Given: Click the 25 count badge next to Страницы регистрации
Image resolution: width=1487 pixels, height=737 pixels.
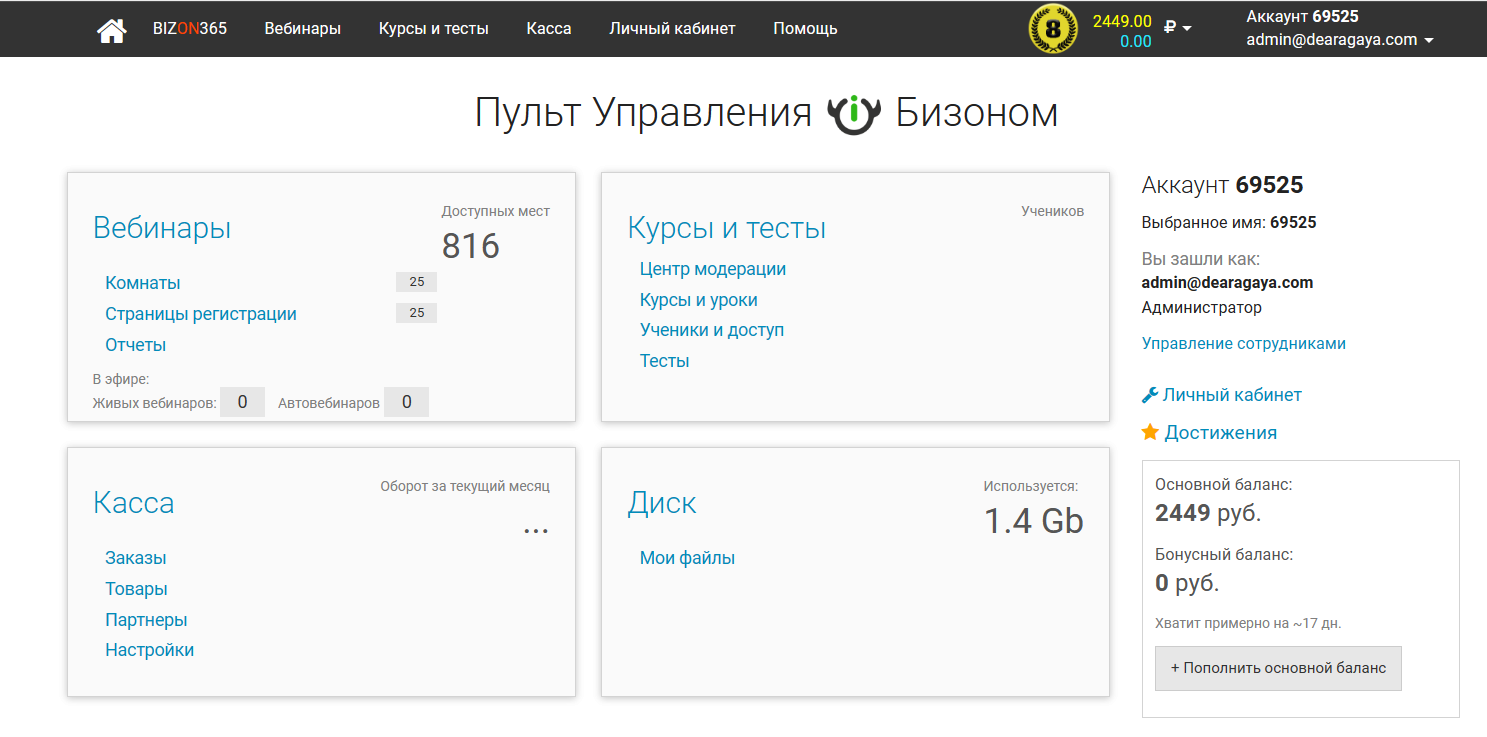Looking at the screenshot, I should coord(417,313).
